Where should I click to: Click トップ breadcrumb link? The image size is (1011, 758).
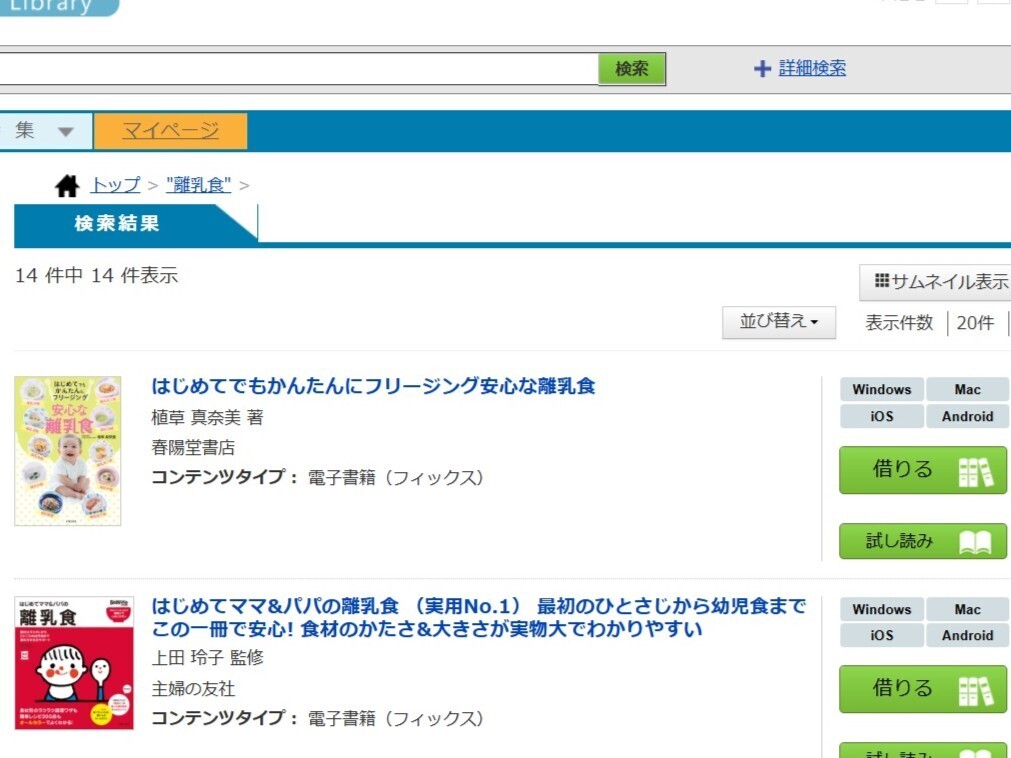(x=115, y=185)
